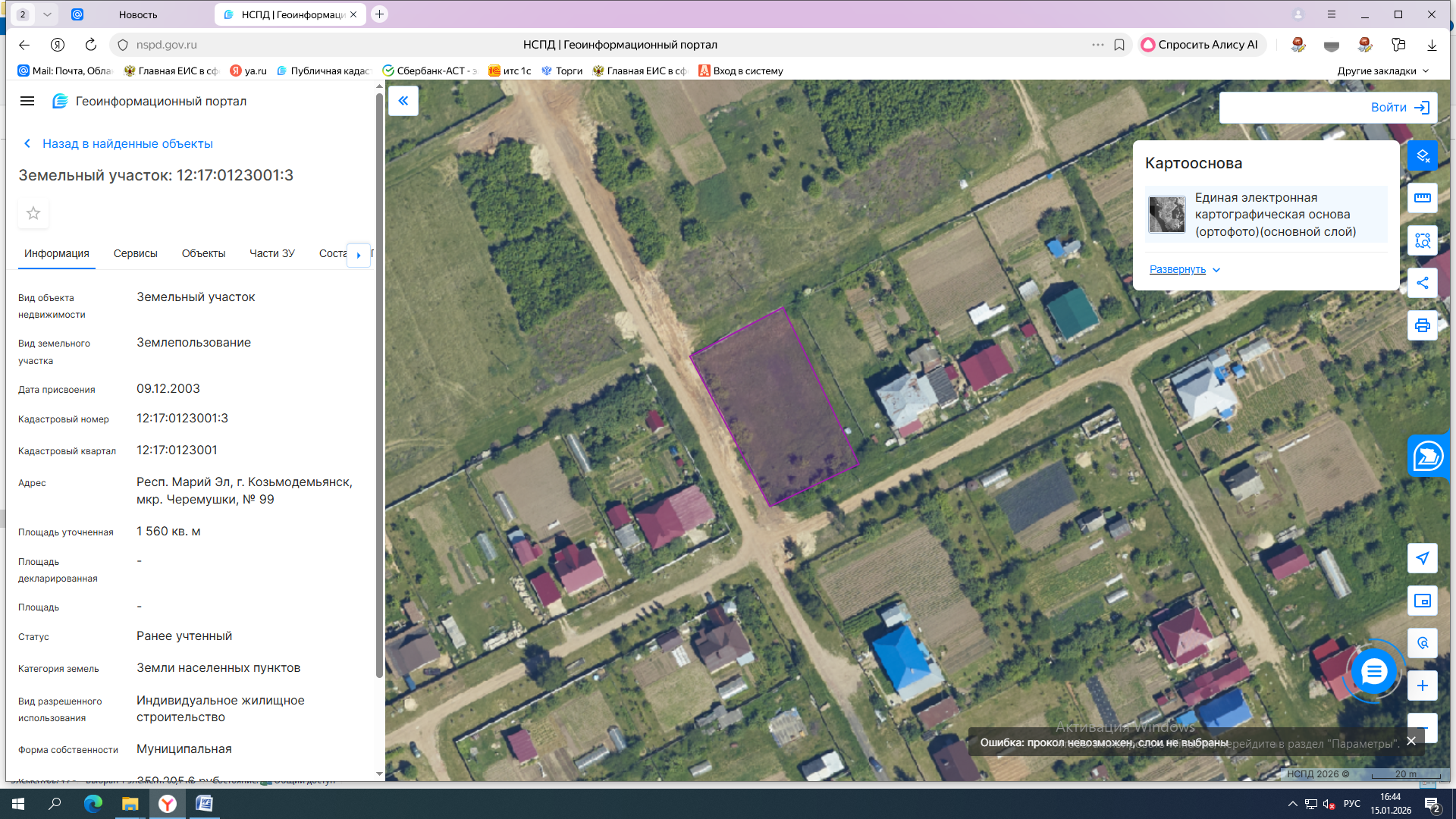Open the chat support bubble icon

point(1373,672)
